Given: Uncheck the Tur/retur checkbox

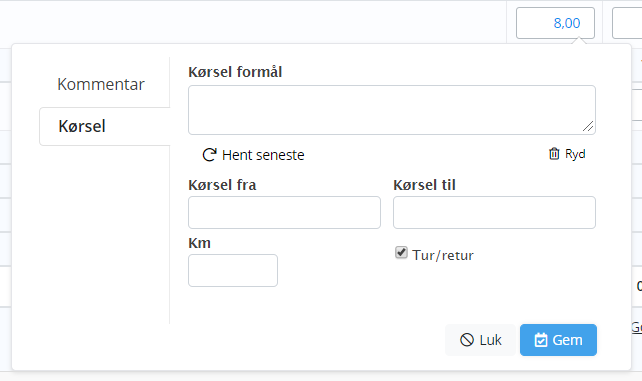Looking at the screenshot, I should [x=401, y=252].
